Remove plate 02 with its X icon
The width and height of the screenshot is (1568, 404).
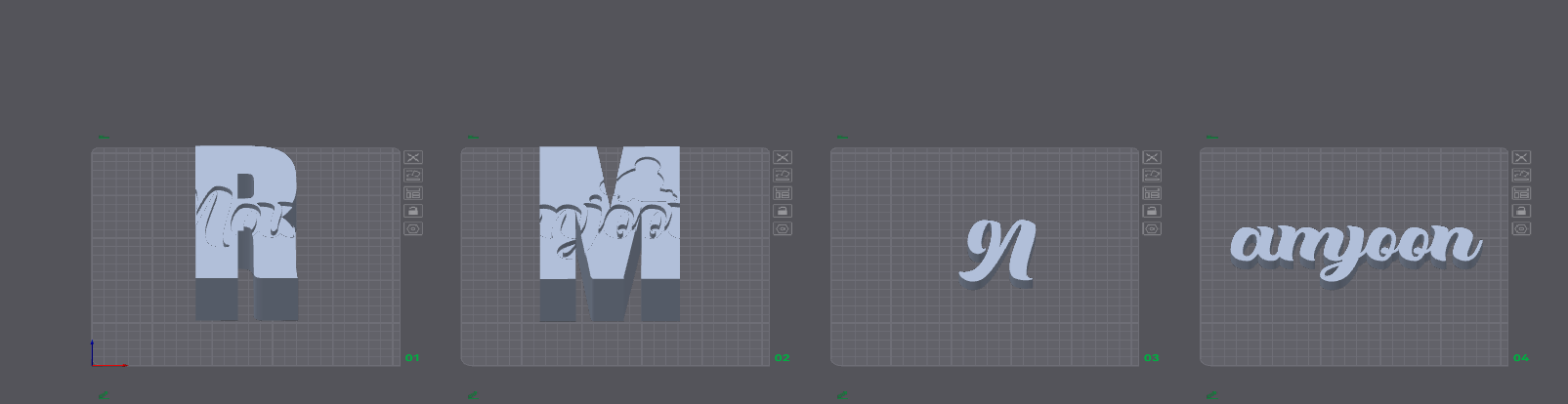pos(783,157)
